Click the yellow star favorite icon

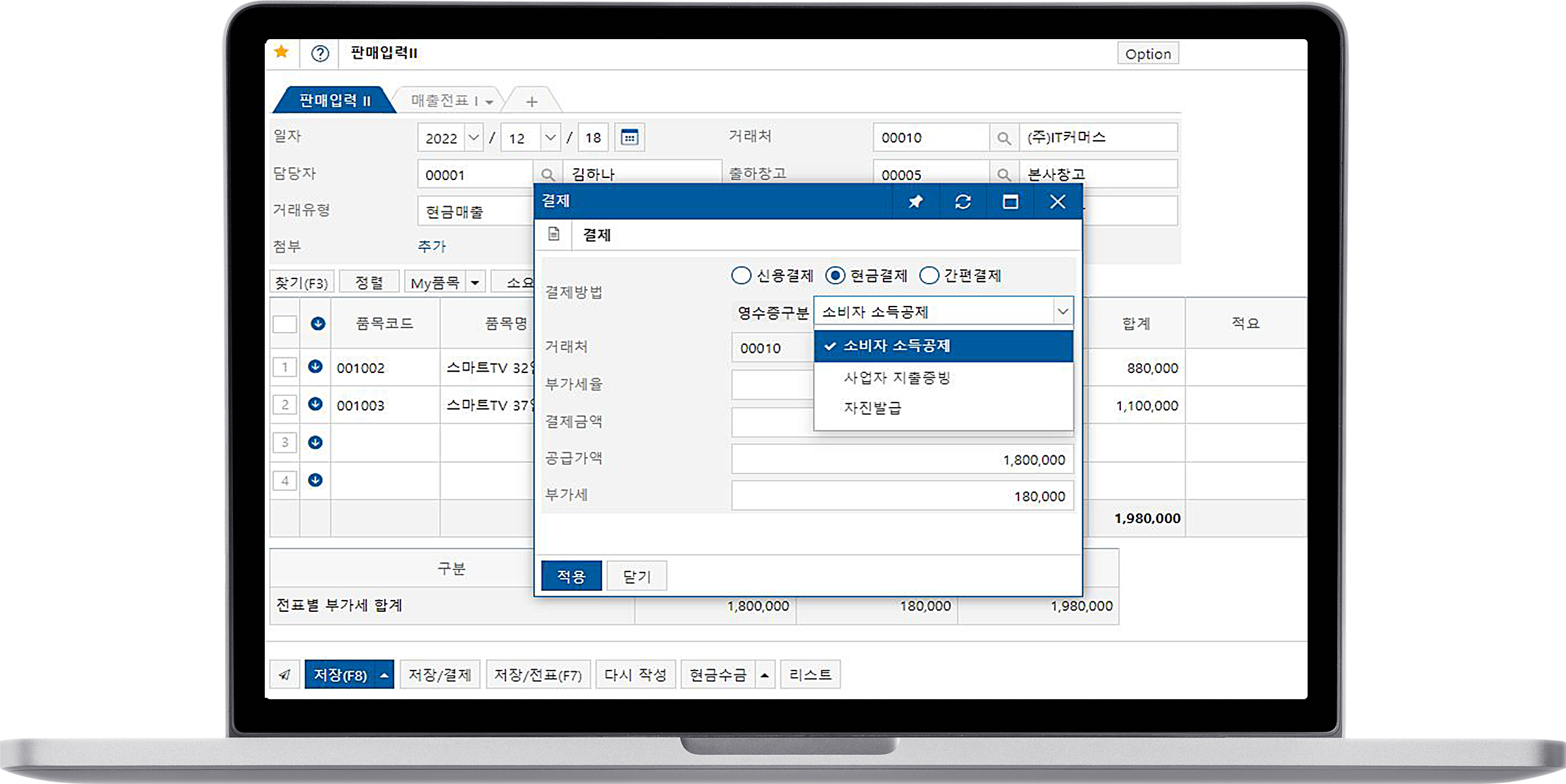pyautogui.click(x=281, y=52)
